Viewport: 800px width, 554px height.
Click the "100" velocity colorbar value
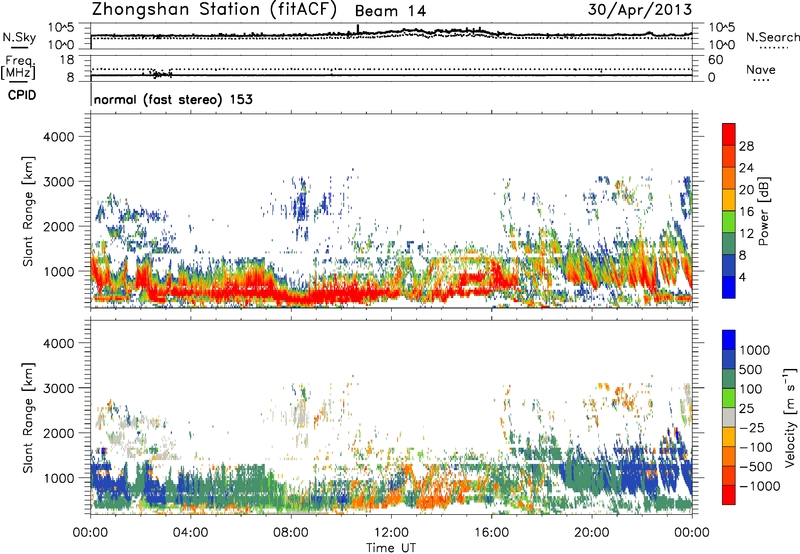[751, 389]
